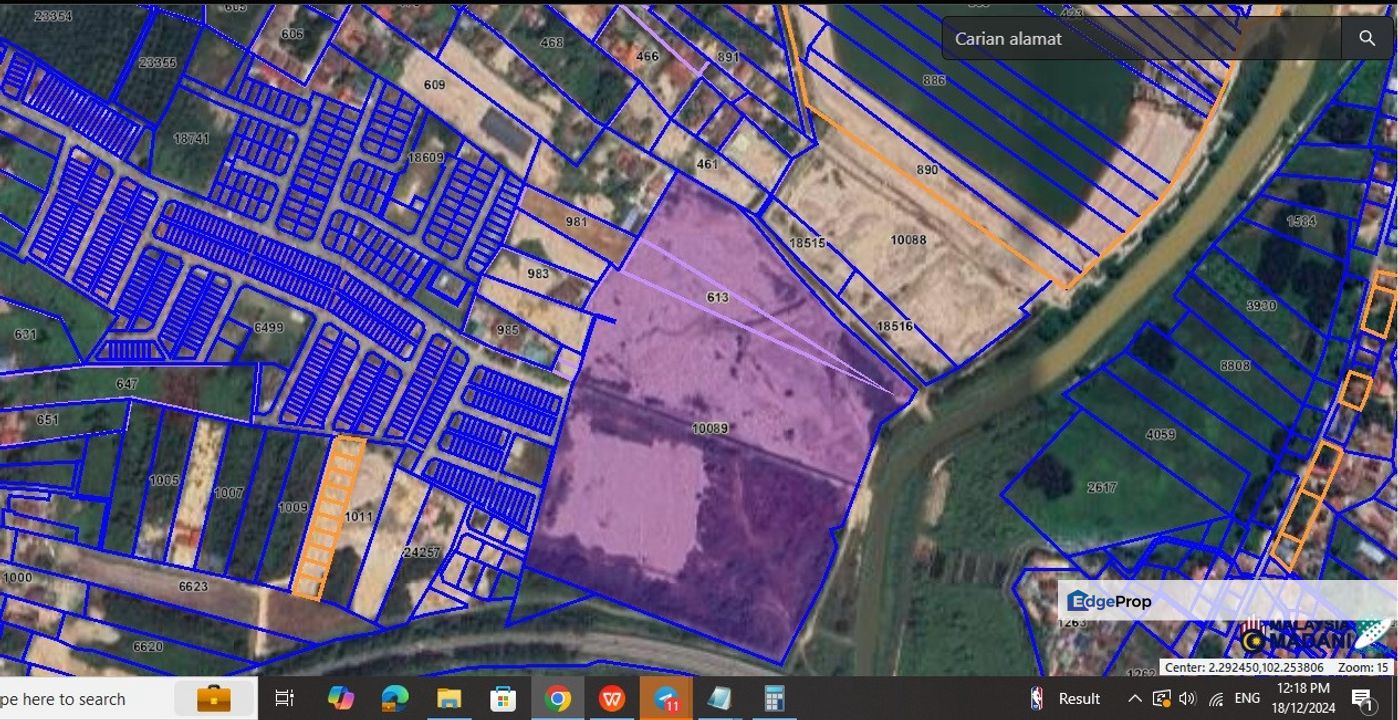Select lot 8808 parcel
Image resolution: width=1398 pixels, height=720 pixels.
click(x=1235, y=366)
